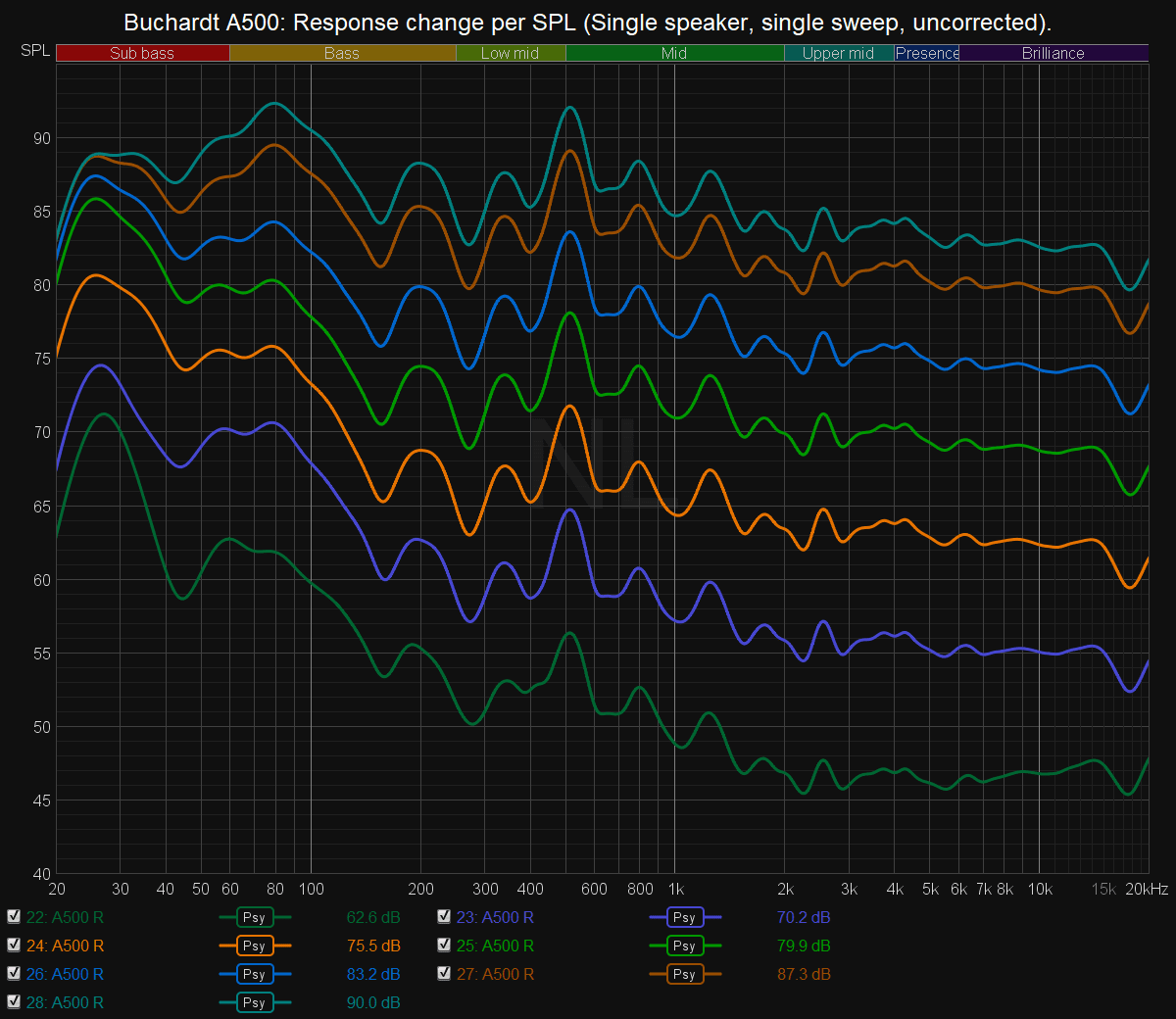Toggle the 25: A500 R trace checkbox
1176x1019 pixels.
click(x=444, y=946)
